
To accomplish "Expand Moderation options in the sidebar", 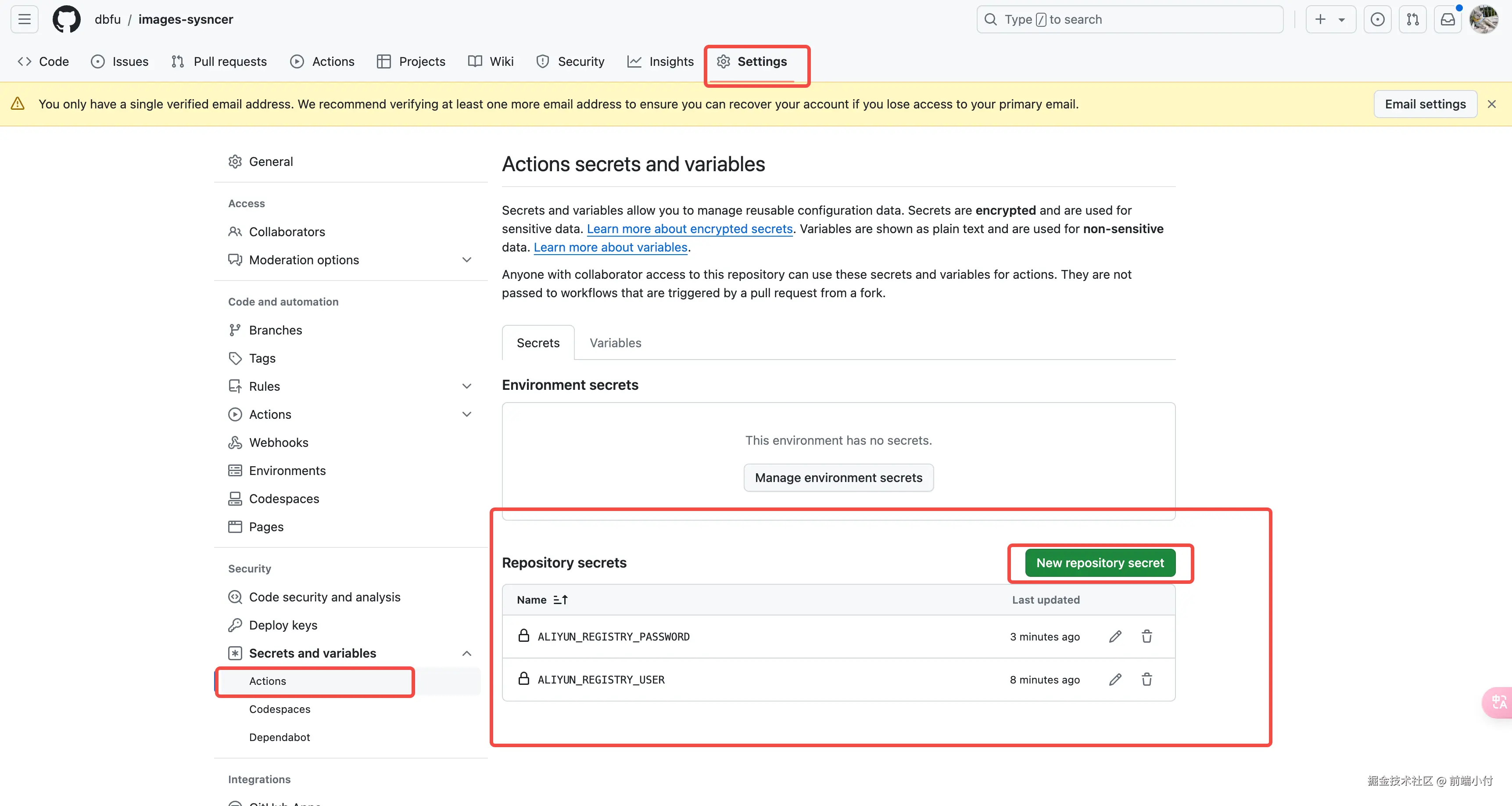I will [x=466, y=259].
